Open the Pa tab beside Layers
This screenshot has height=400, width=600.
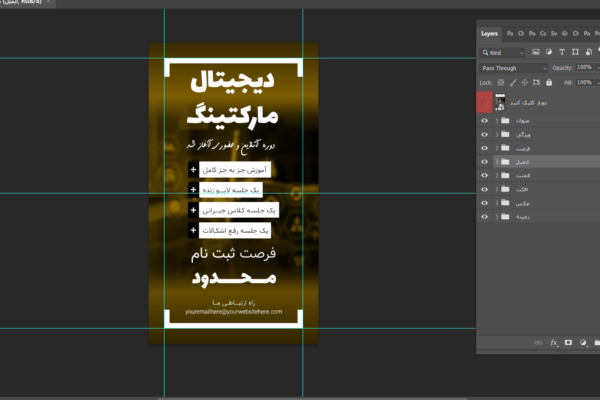[x=510, y=33]
